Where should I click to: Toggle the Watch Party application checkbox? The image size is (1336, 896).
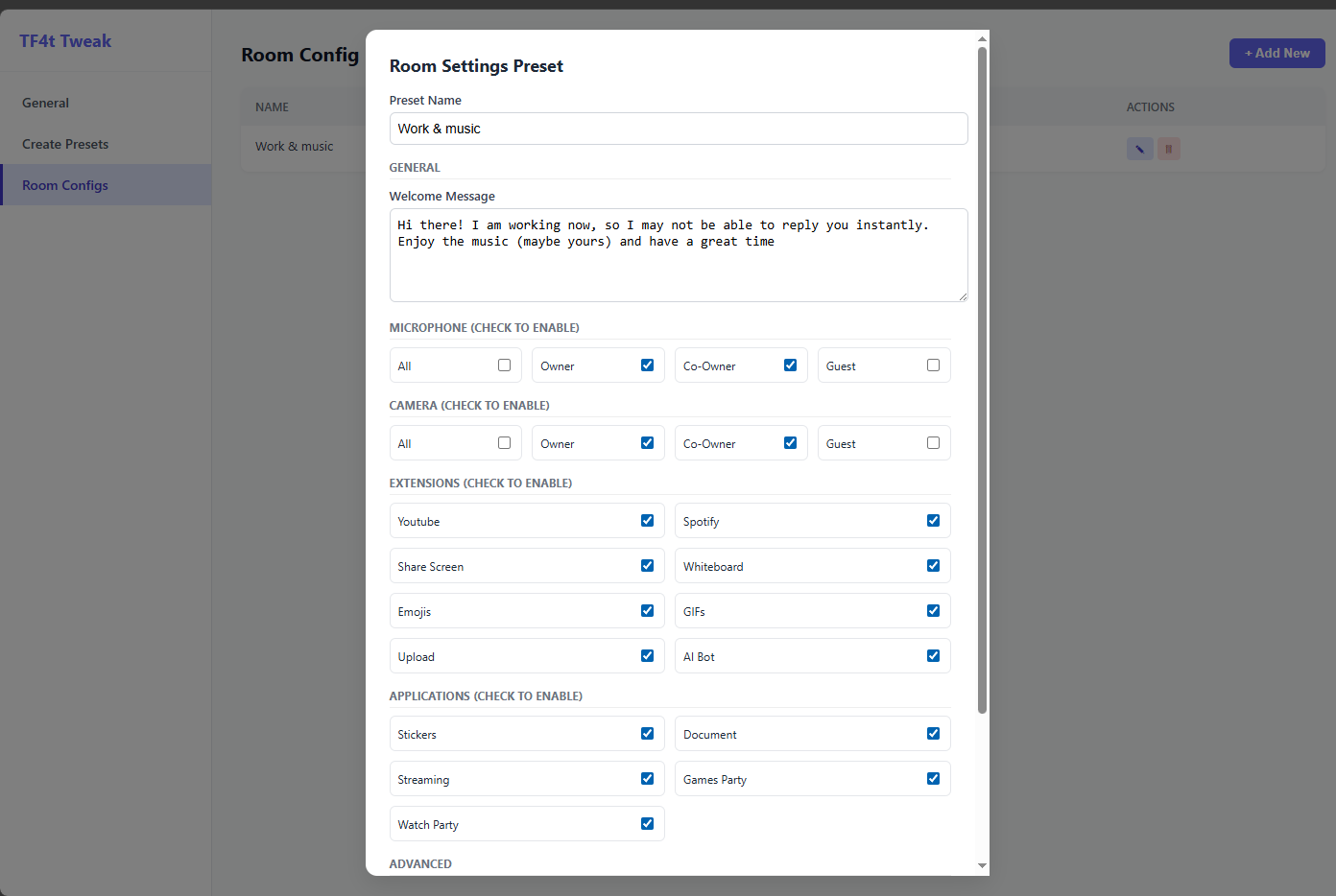point(647,824)
